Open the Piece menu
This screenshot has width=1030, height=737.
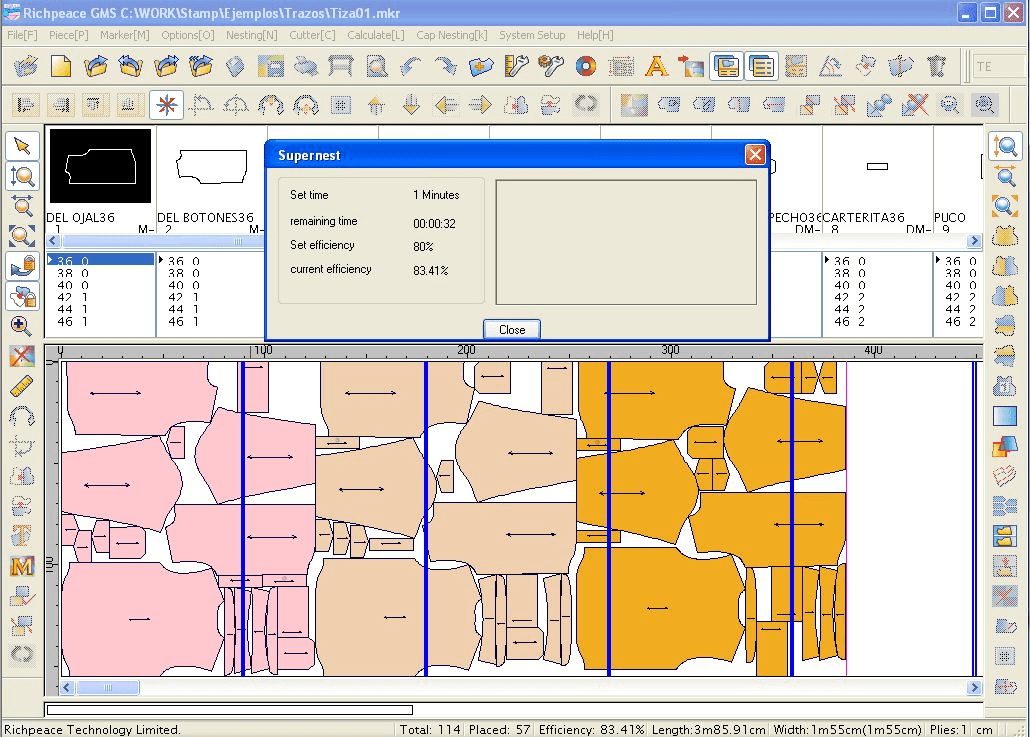pyautogui.click(x=68, y=35)
